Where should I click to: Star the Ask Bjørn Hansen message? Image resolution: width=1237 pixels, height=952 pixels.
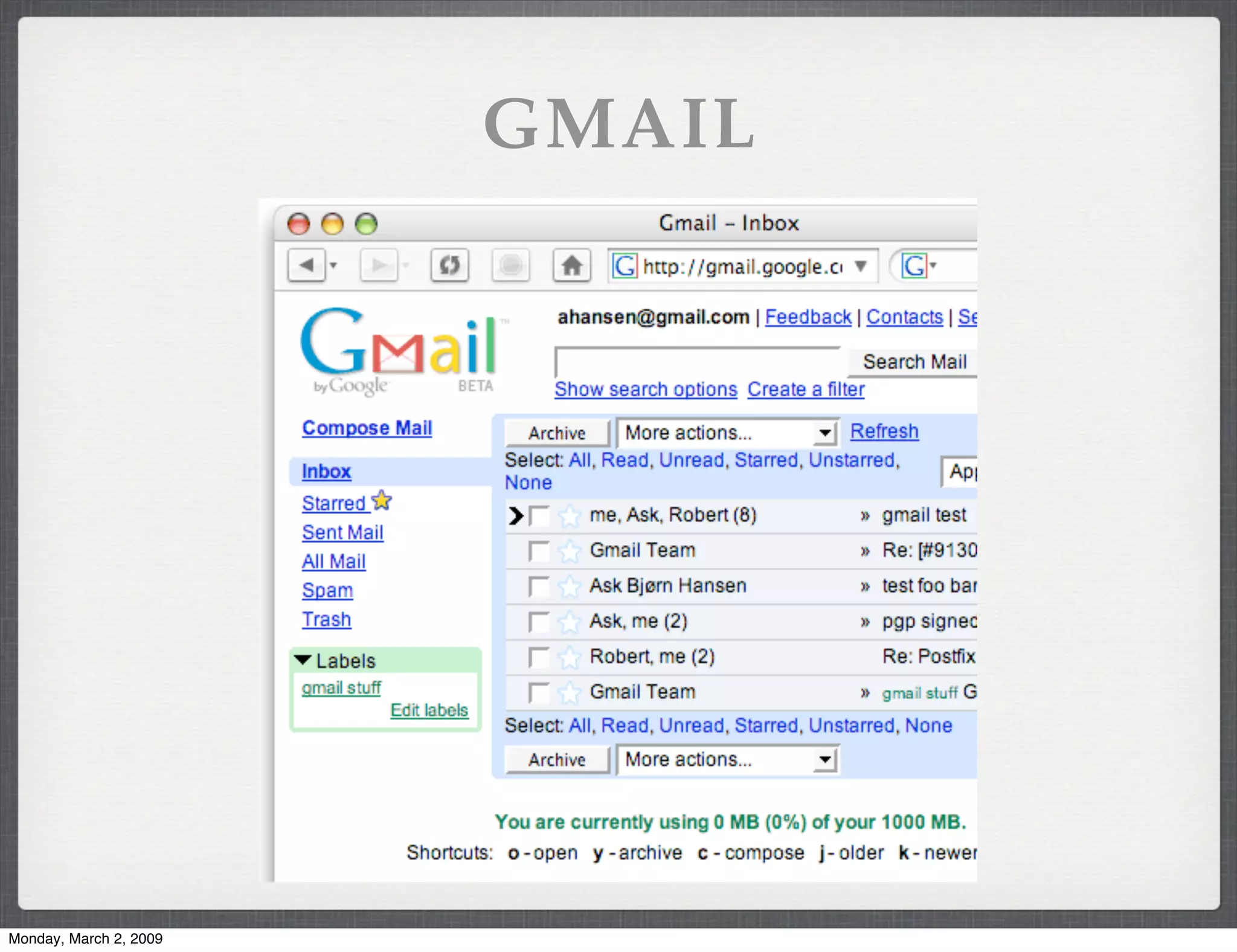[x=568, y=587]
